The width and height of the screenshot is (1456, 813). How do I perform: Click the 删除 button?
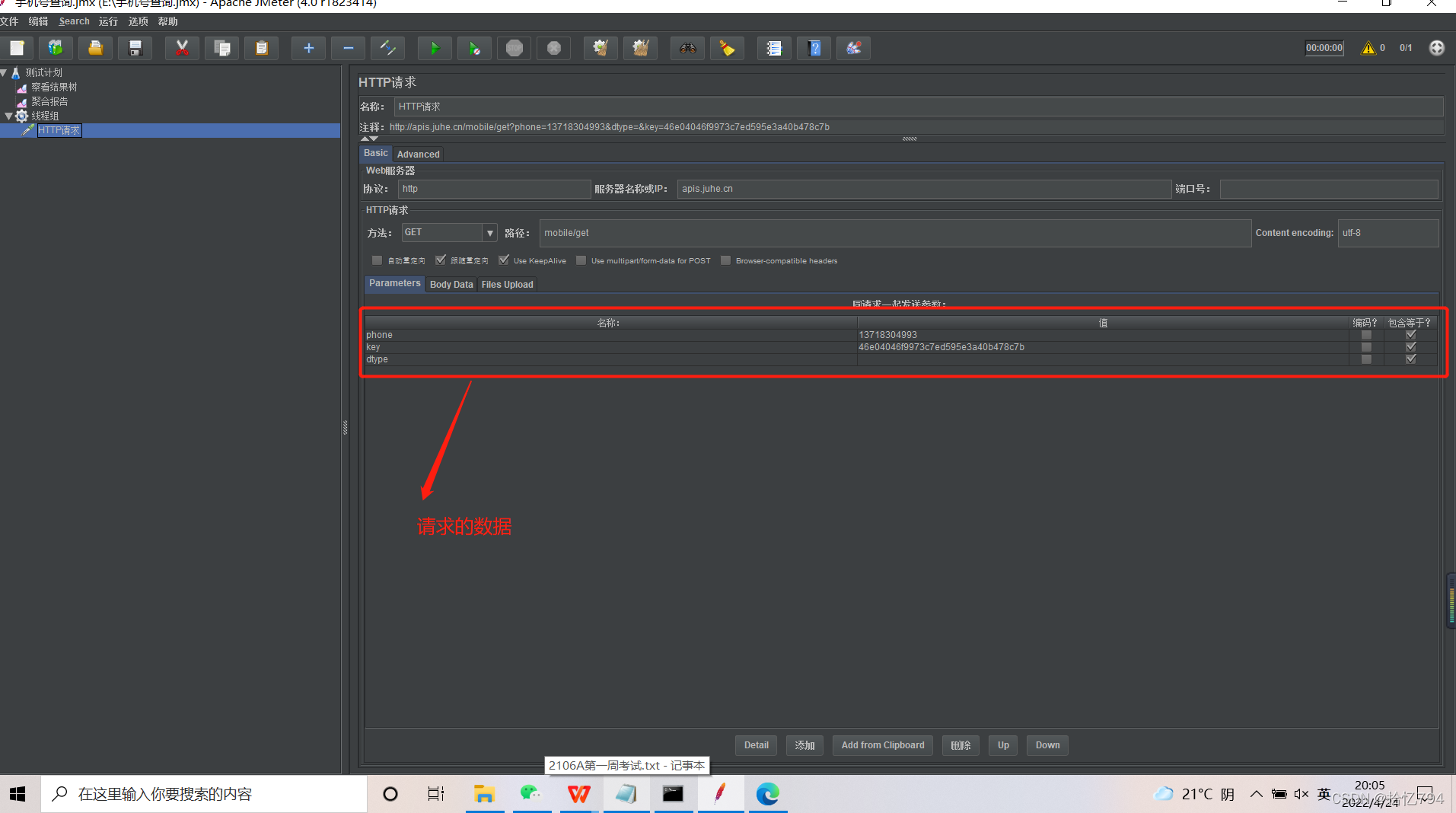961,745
